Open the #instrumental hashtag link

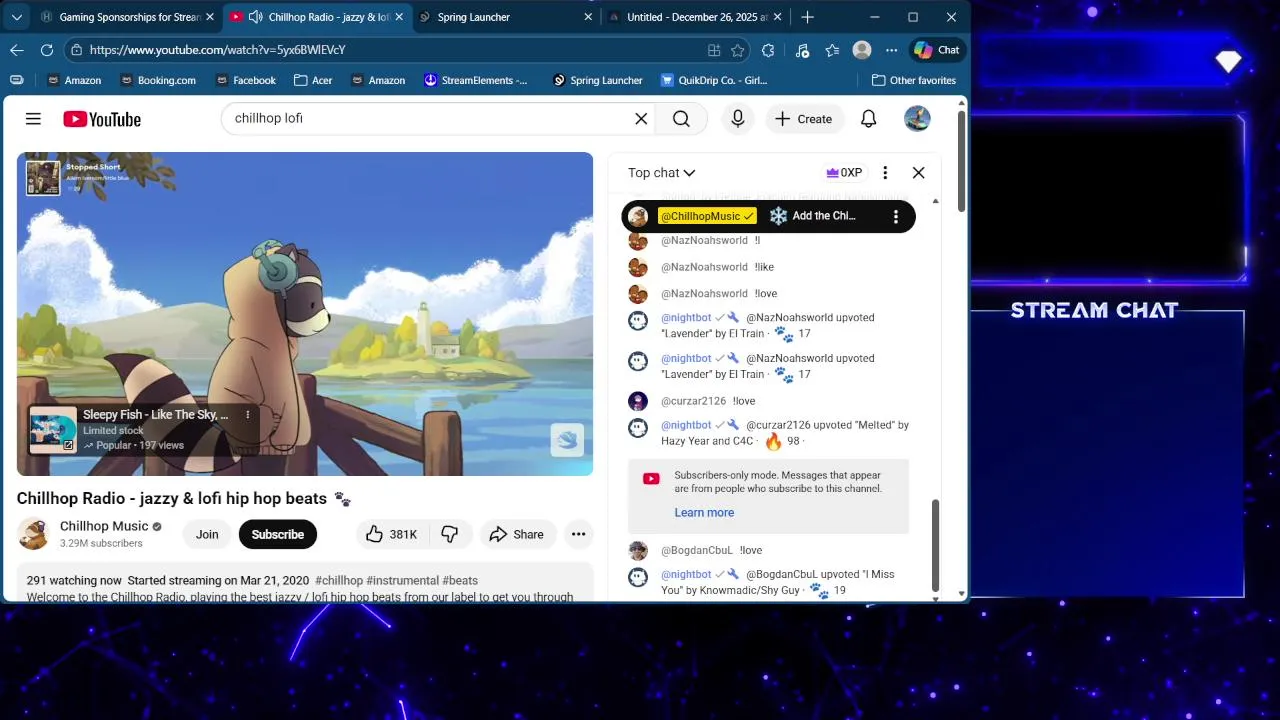pos(402,580)
